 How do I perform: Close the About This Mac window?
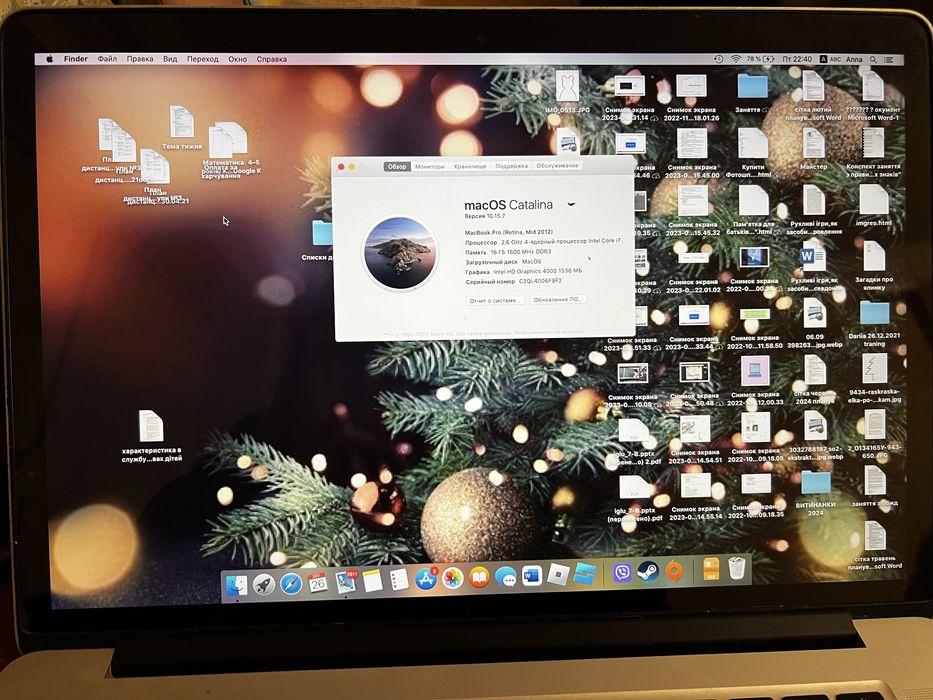tap(341, 167)
